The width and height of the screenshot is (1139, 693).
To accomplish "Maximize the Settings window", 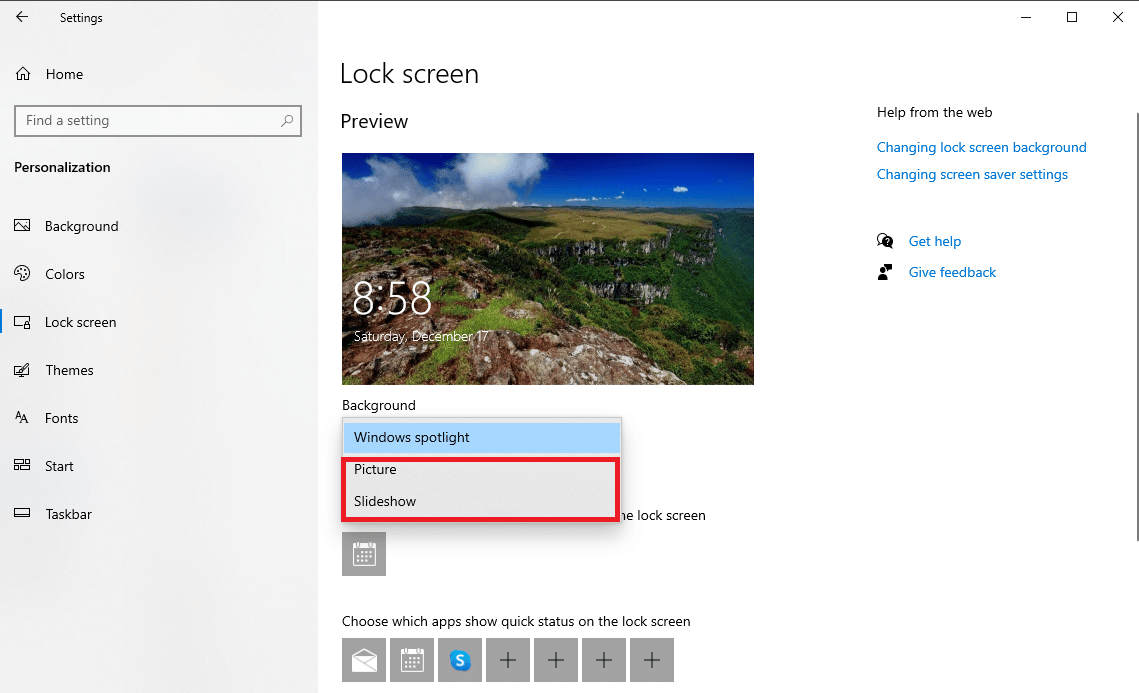I will [x=1071, y=17].
